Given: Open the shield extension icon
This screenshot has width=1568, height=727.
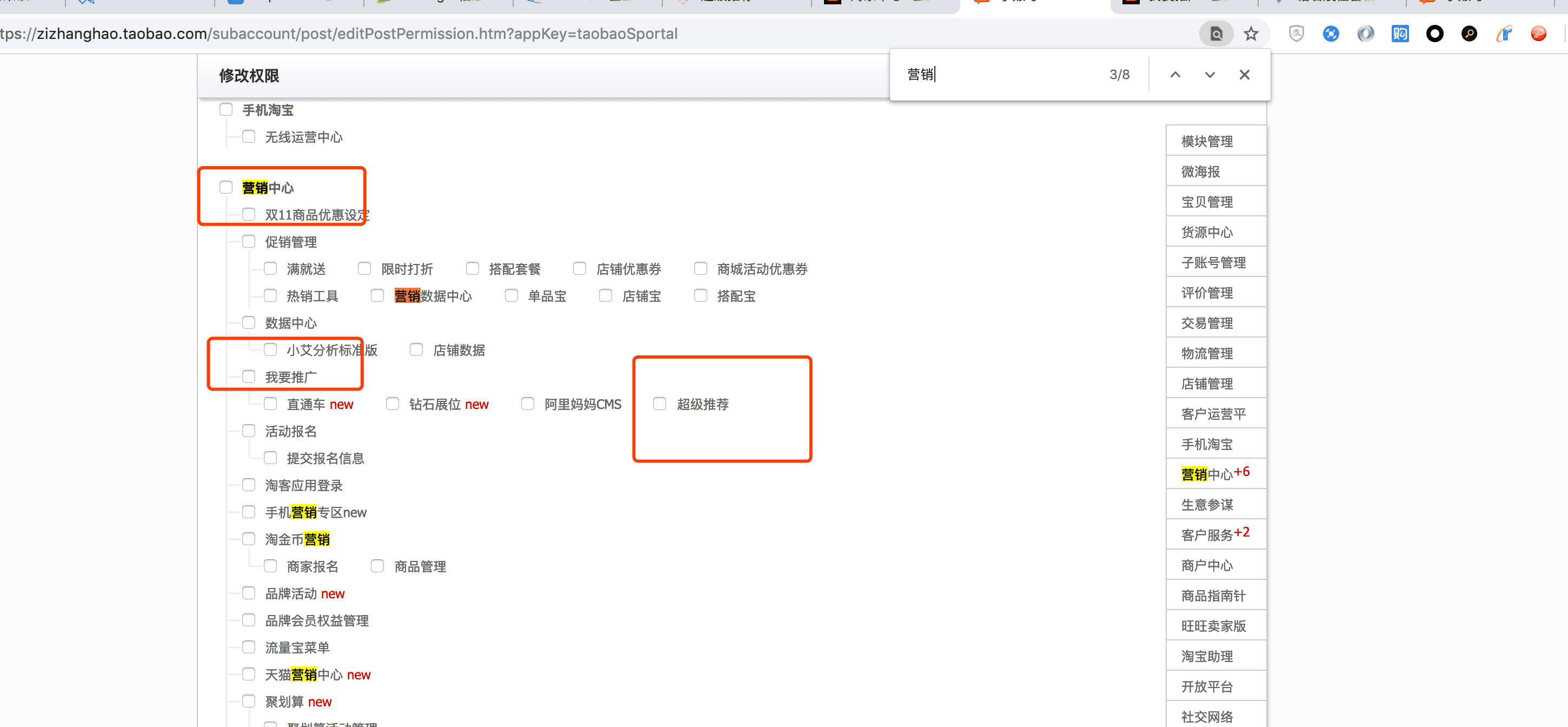Looking at the screenshot, I should tap(1297, 34).
